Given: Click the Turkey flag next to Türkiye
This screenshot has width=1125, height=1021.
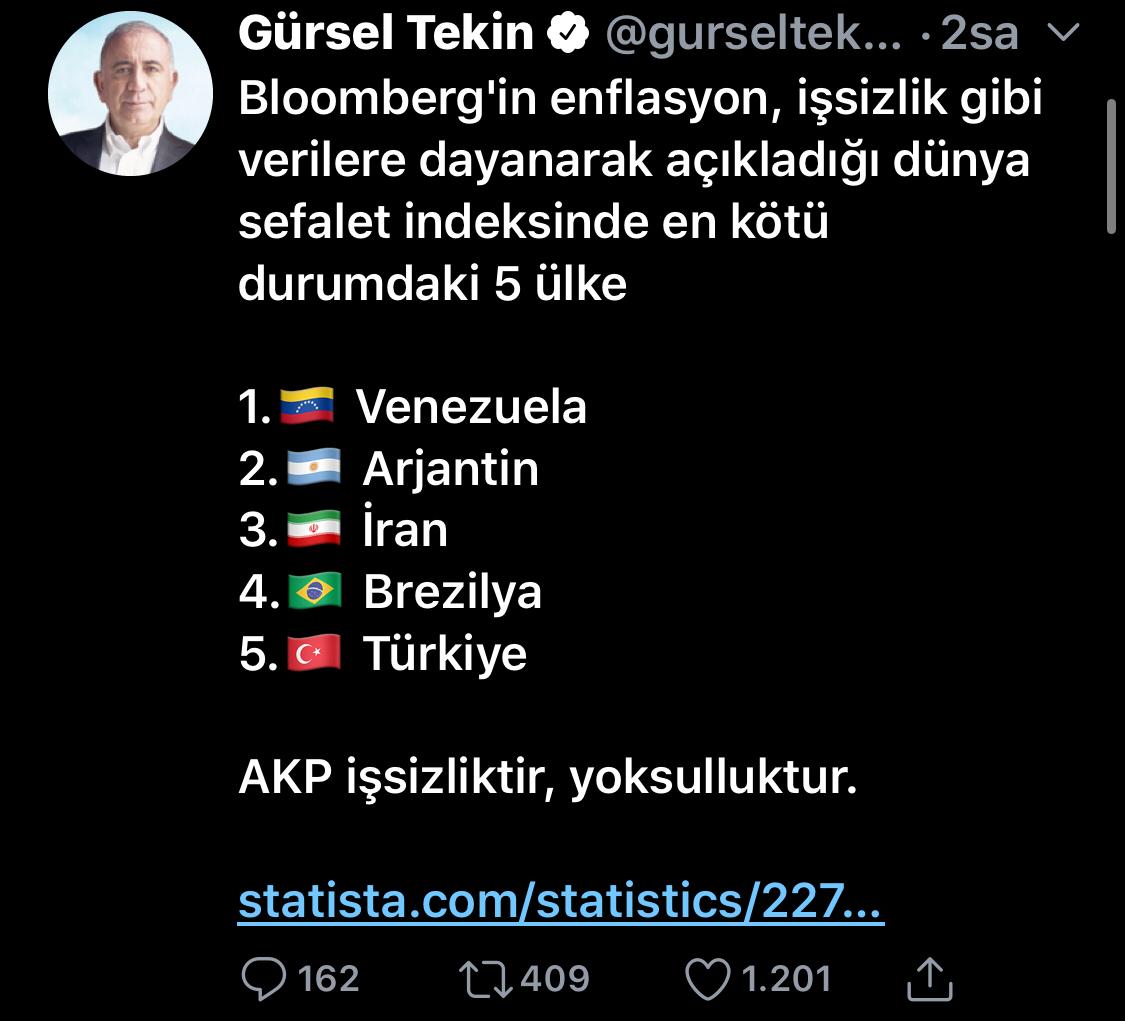Looking at the screenshot, I should point(314,654).
